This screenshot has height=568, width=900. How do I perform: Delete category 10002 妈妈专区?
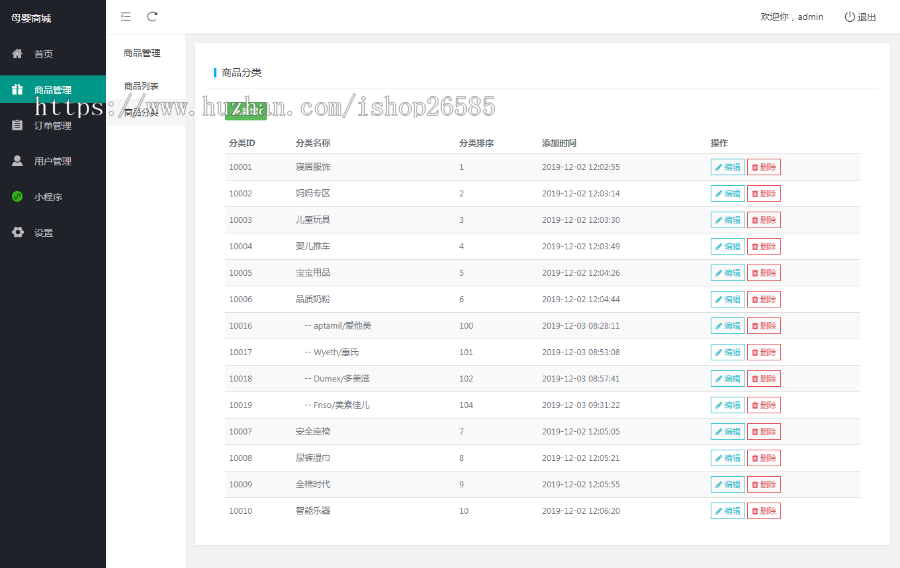(764, 193)
